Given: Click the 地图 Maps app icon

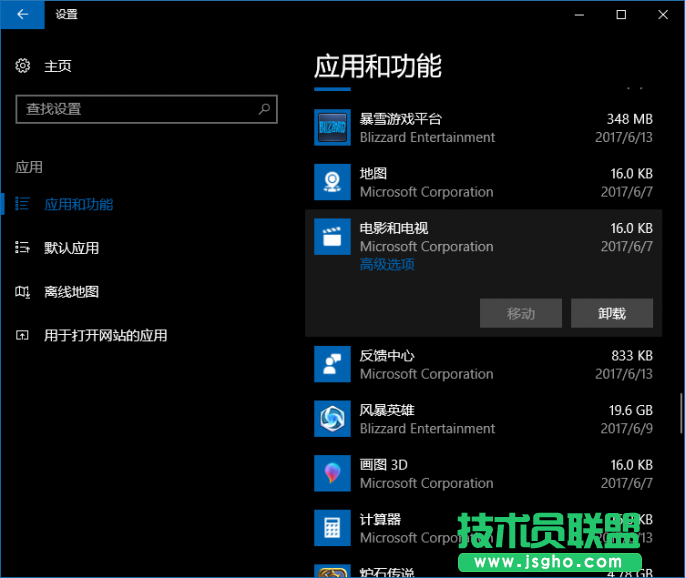Looking at the screenshot, I should (332, 182).
